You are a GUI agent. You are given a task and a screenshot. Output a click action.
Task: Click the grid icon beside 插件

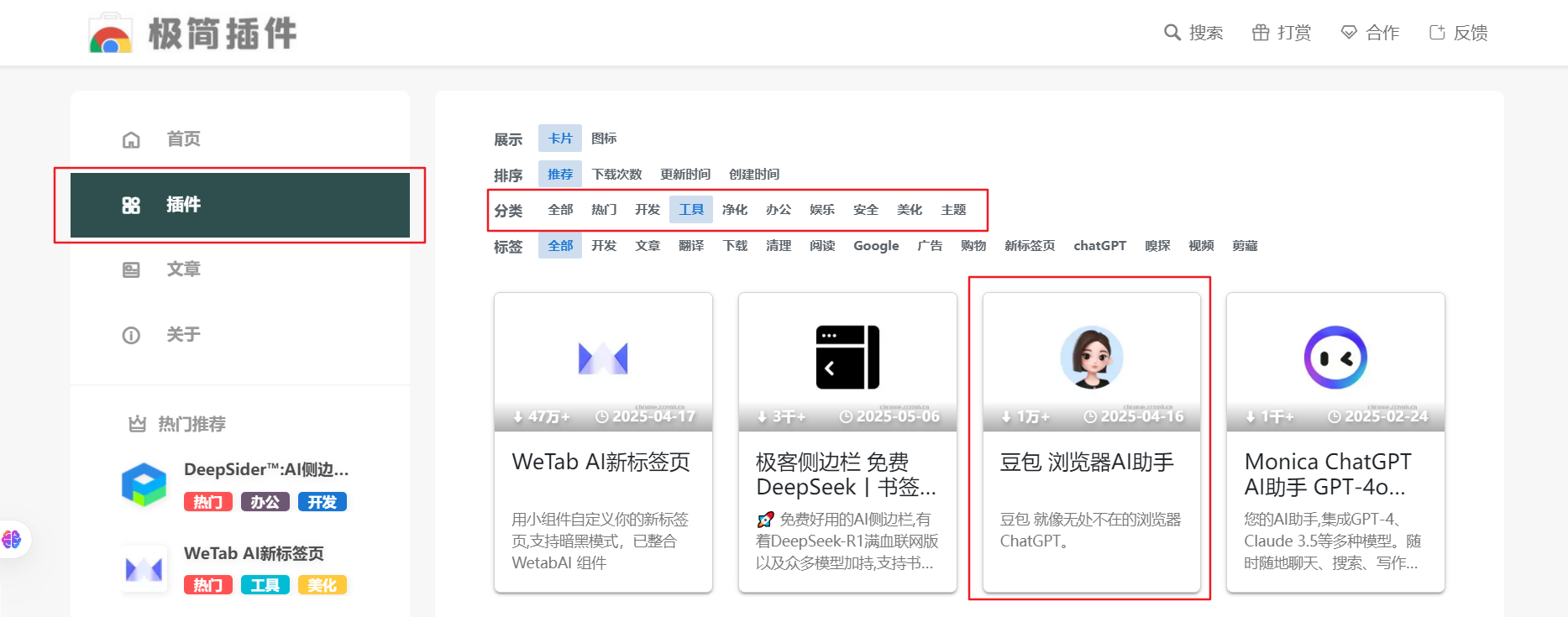click(x=131, y=205)
